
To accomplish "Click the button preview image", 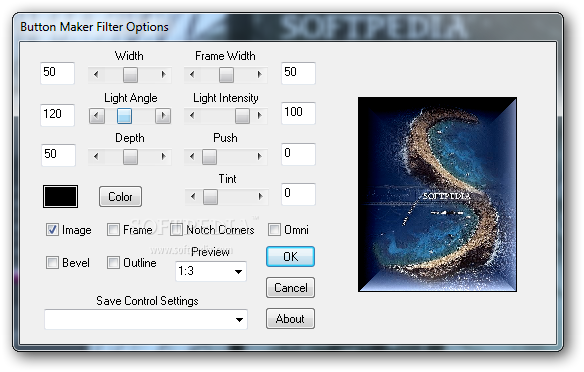I will [x=437, y=194].
